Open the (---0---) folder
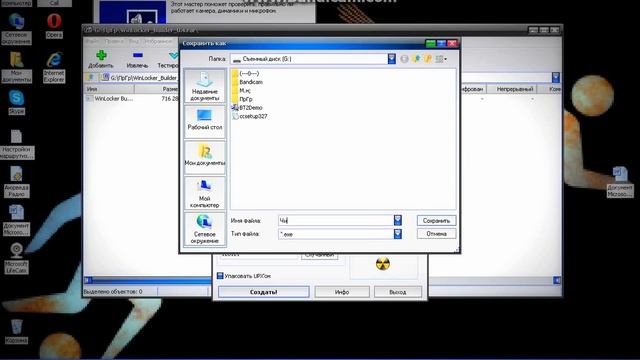 coord(245,73)
